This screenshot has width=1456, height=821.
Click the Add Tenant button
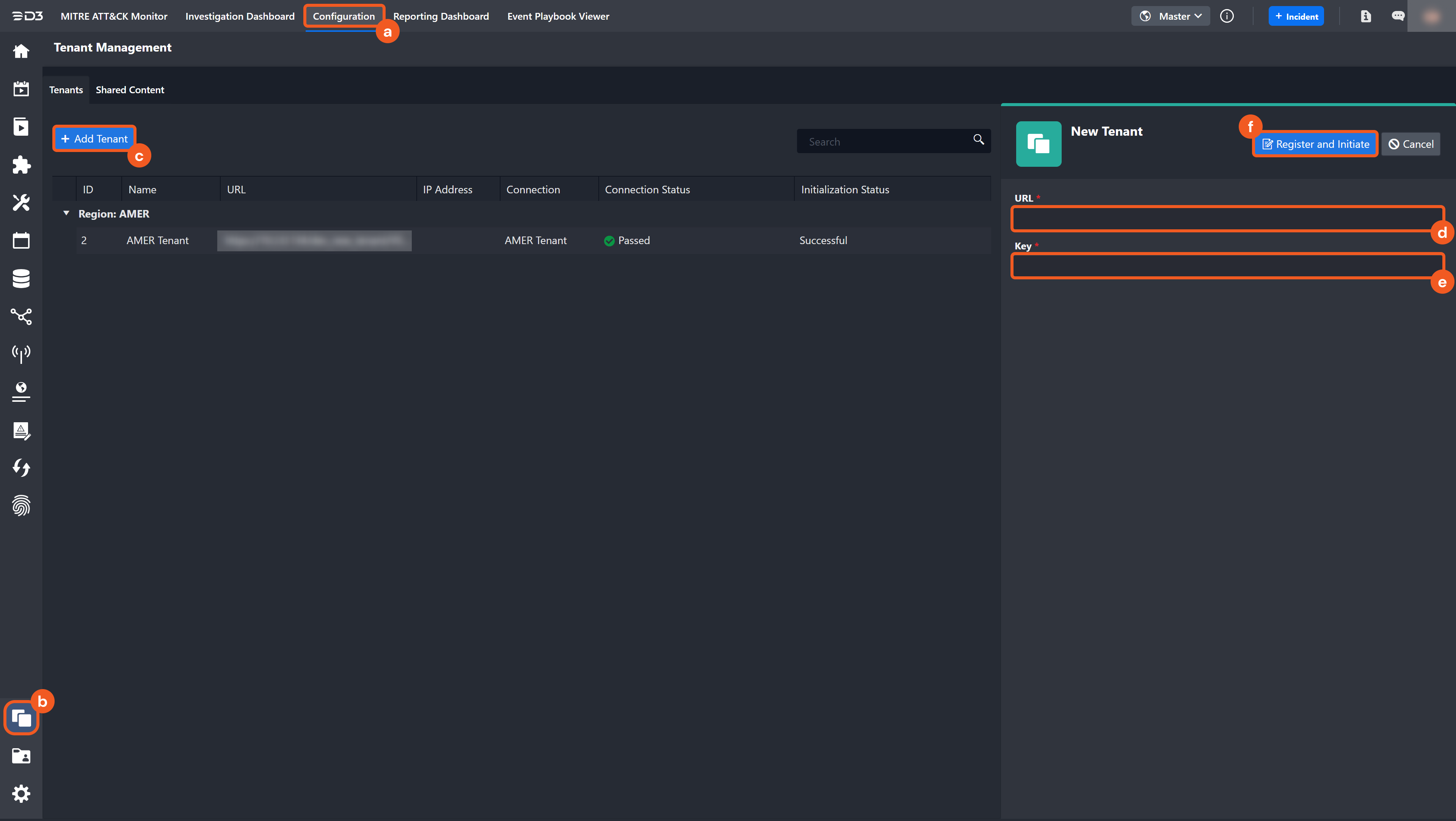pyautogui.click(x=94, y=139)
